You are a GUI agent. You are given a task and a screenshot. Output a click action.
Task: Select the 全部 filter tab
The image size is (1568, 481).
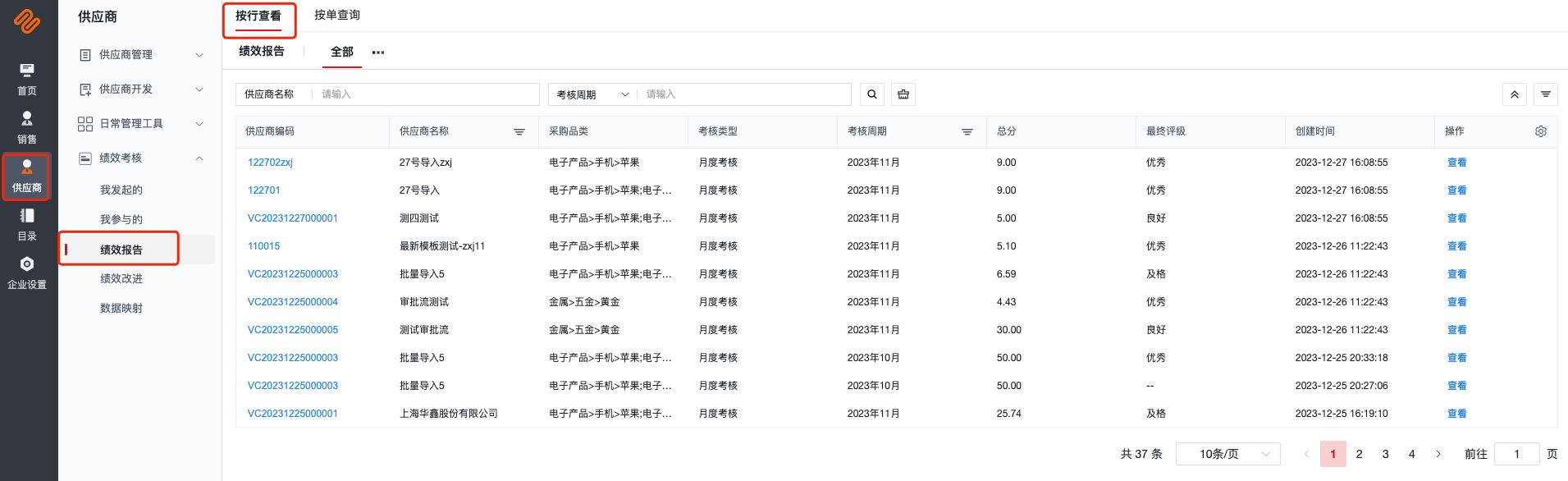point(342,52)
